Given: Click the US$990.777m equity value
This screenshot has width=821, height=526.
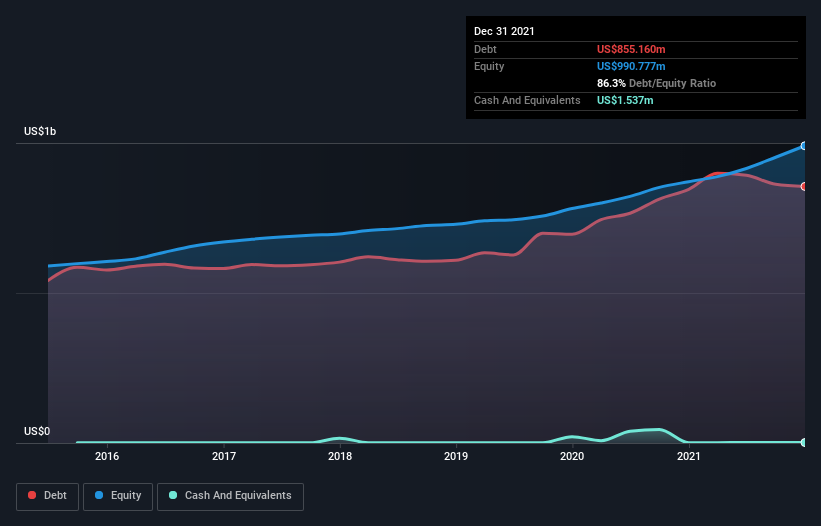Looking at the screenshot, I should (631, 66).
